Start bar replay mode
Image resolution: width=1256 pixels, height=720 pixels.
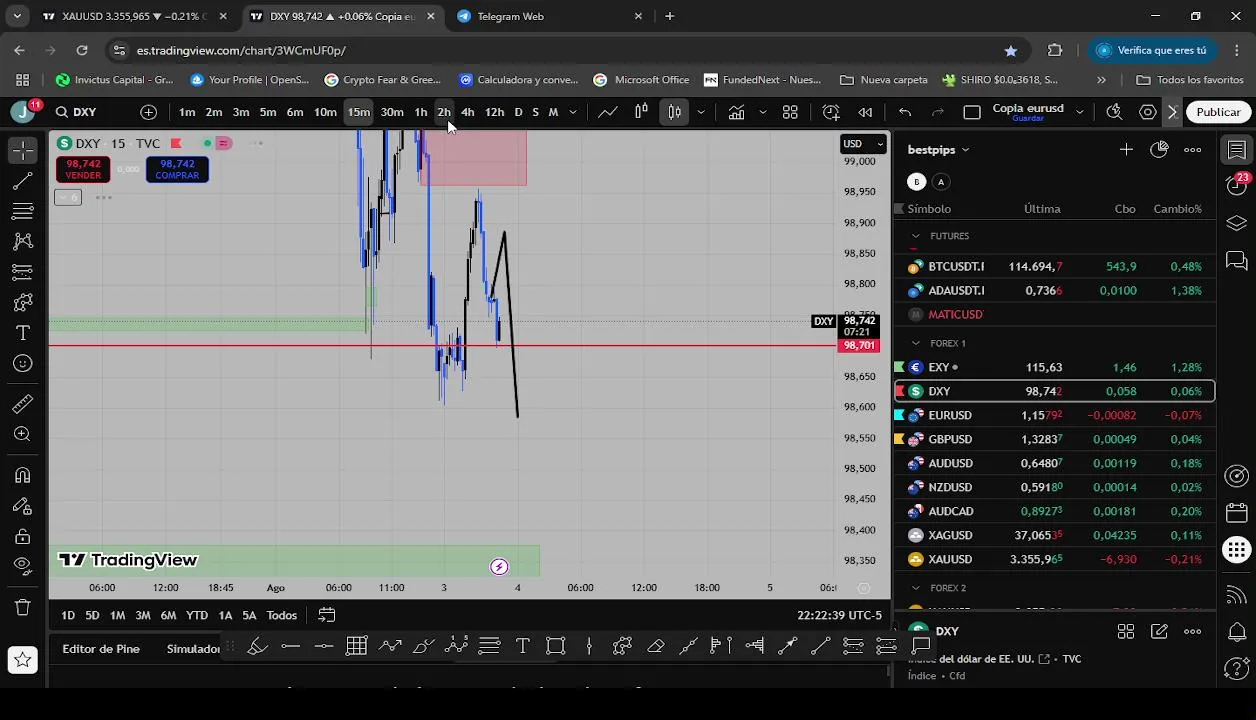click(865, 112)
